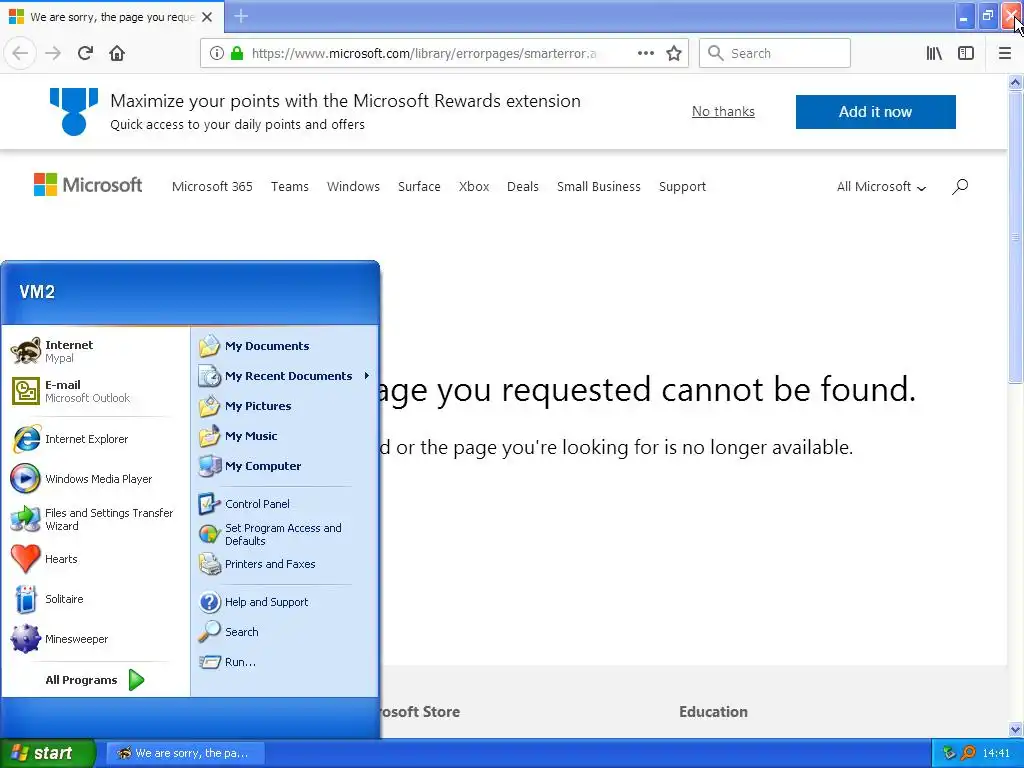The image size is (1024, 768).
Task: Click the page scrollbar down arrow
Action: 1016,729
